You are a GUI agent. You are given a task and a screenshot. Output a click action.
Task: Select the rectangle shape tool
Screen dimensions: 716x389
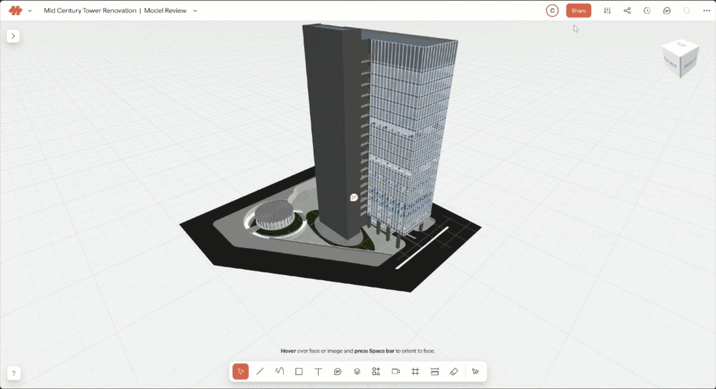(x=299, y=372)
